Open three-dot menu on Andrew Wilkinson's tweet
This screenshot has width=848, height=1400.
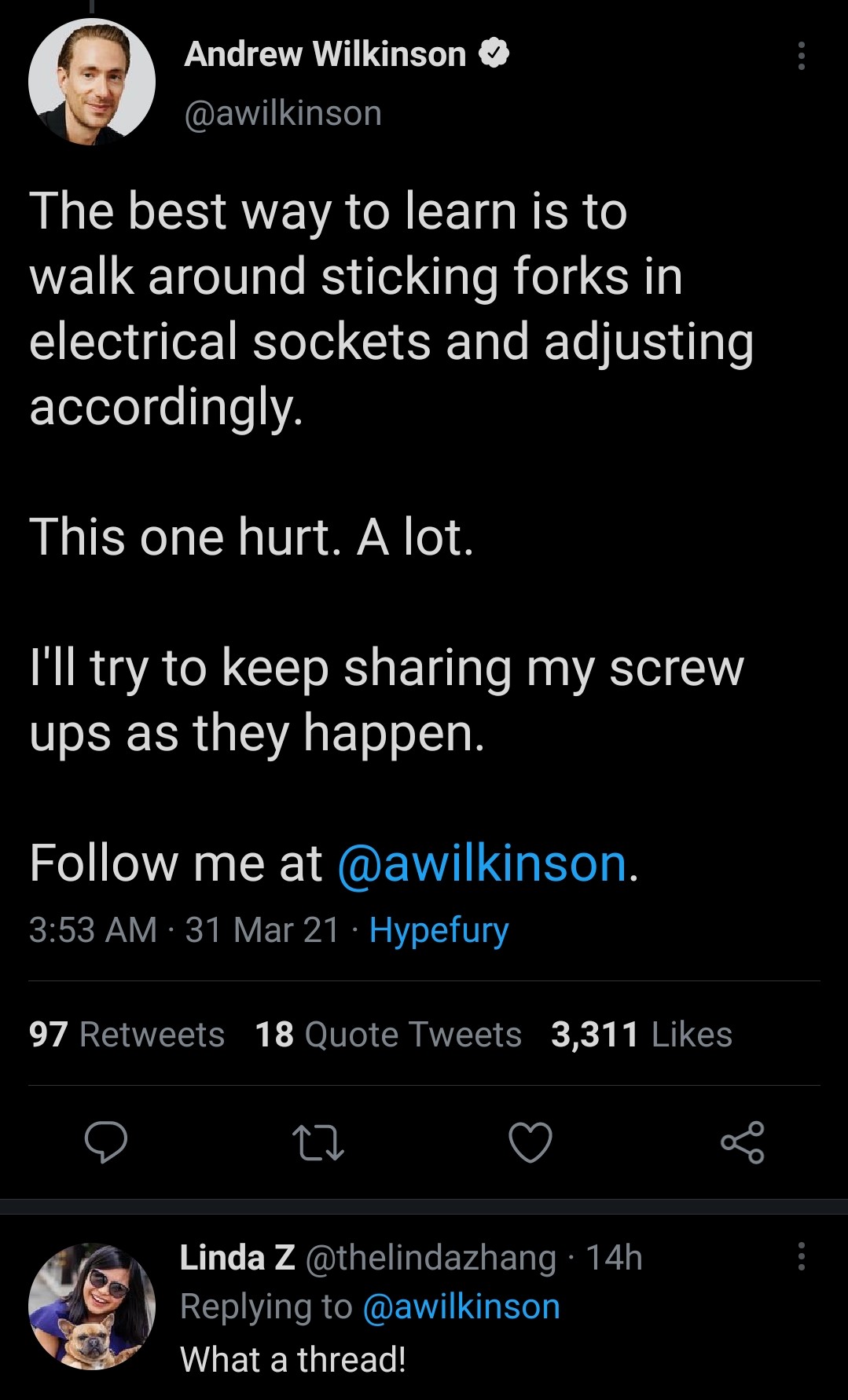point(801,56)
